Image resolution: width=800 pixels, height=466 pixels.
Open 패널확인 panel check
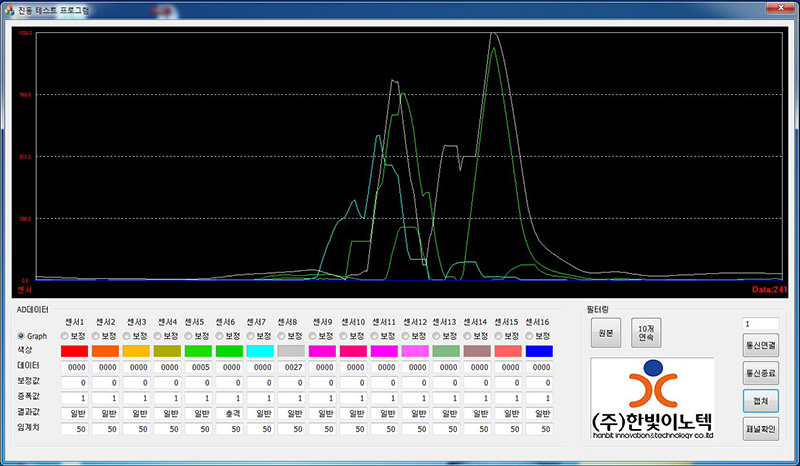(x=760, y=428)
